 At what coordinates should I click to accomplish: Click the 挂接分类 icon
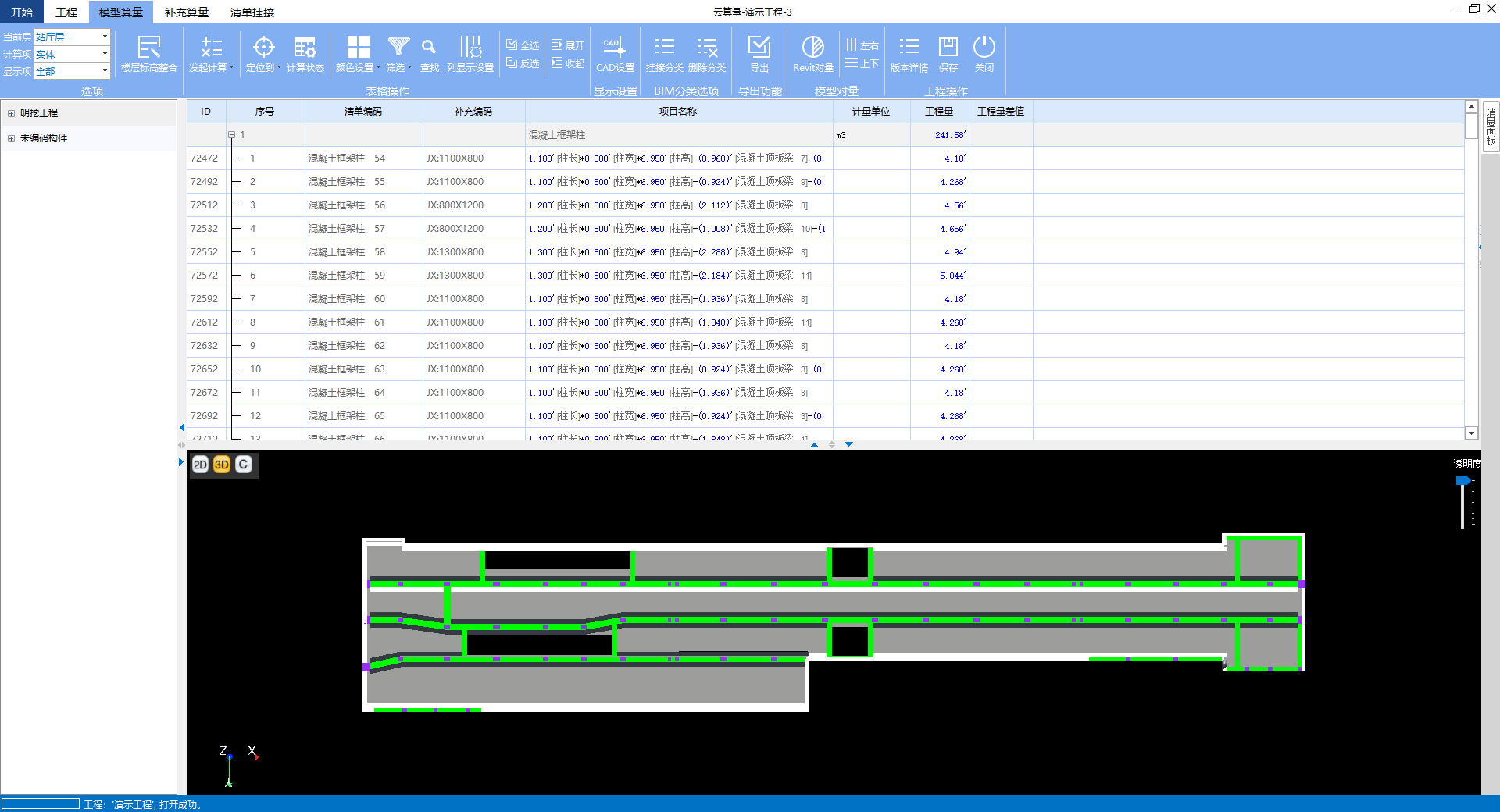point(664,48)
